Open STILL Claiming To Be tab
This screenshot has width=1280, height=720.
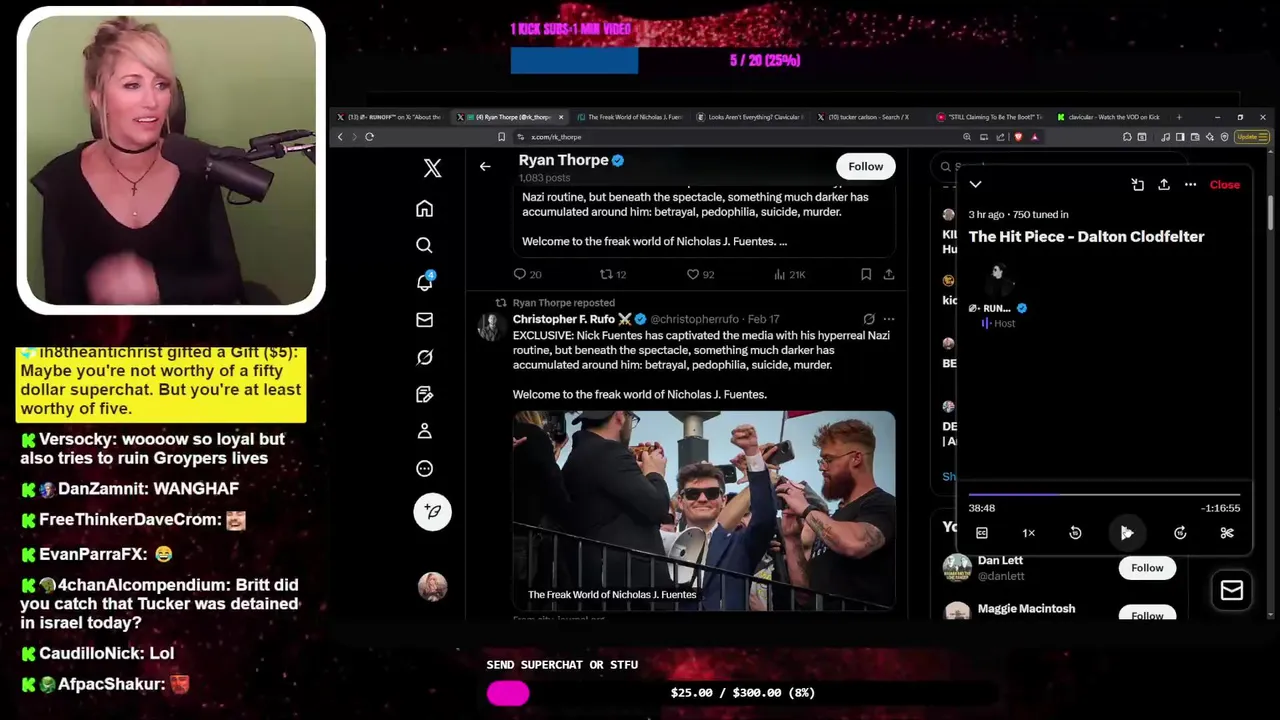pyautogui.click(x=990, y=117)
